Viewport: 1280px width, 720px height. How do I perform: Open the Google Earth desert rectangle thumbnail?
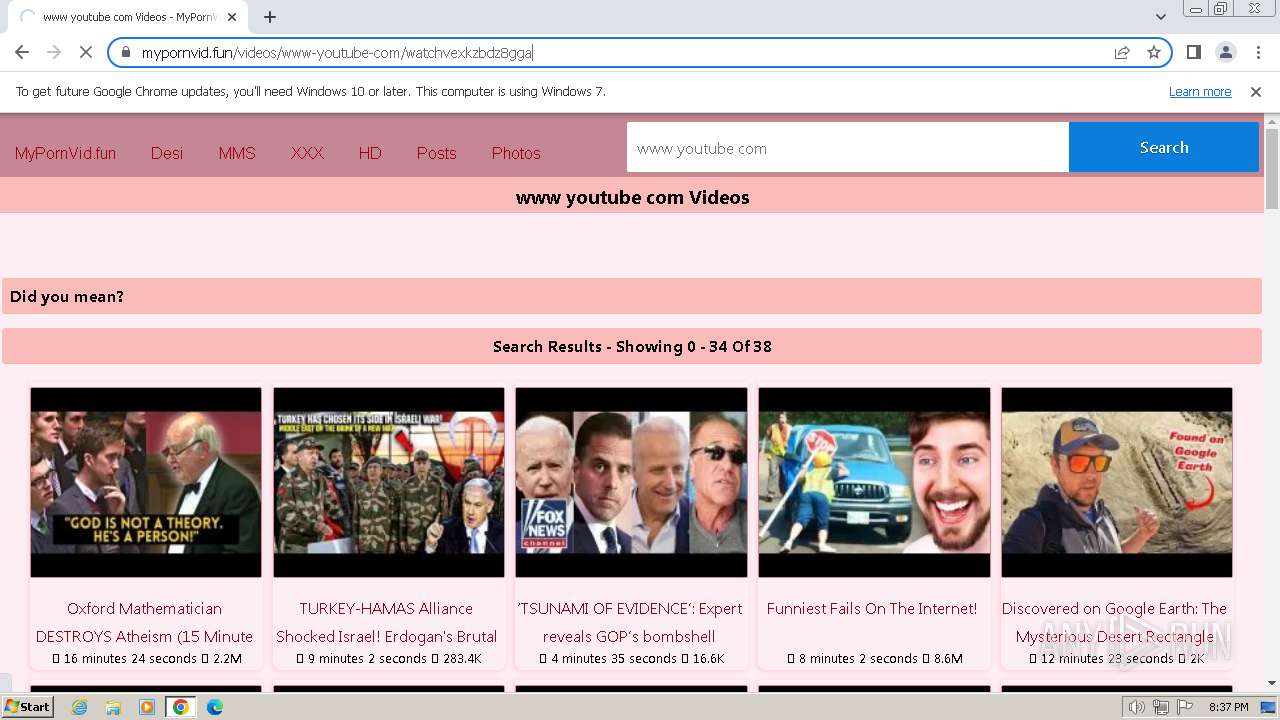(1117, 482)
